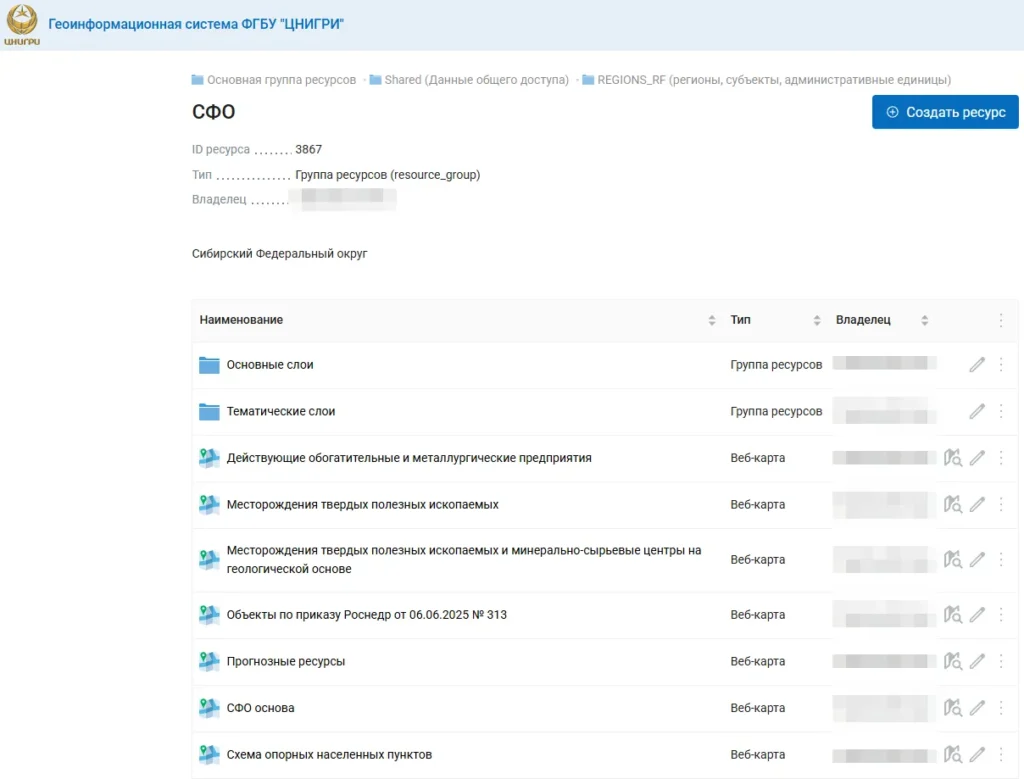Open the Основные слои group
The image size is (1024, 779).
pyautogui.click(x=270, y=364)
